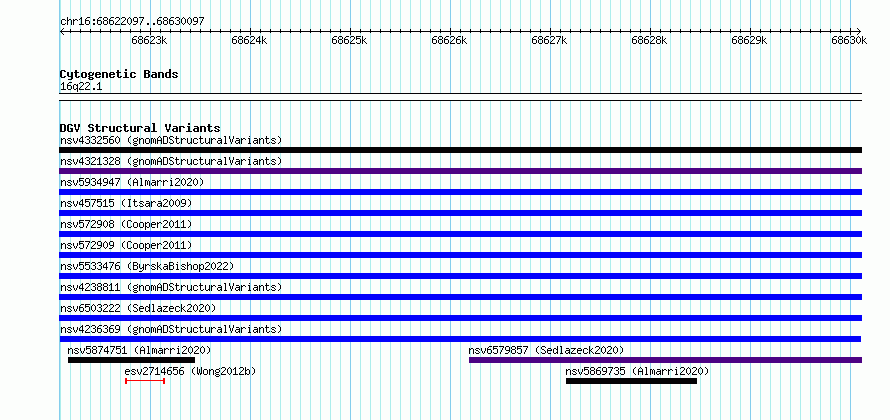Click the 68628k ruler tick label
This screenshot has height=420, width=890.
pyautogui.click(x=649, y=40)
